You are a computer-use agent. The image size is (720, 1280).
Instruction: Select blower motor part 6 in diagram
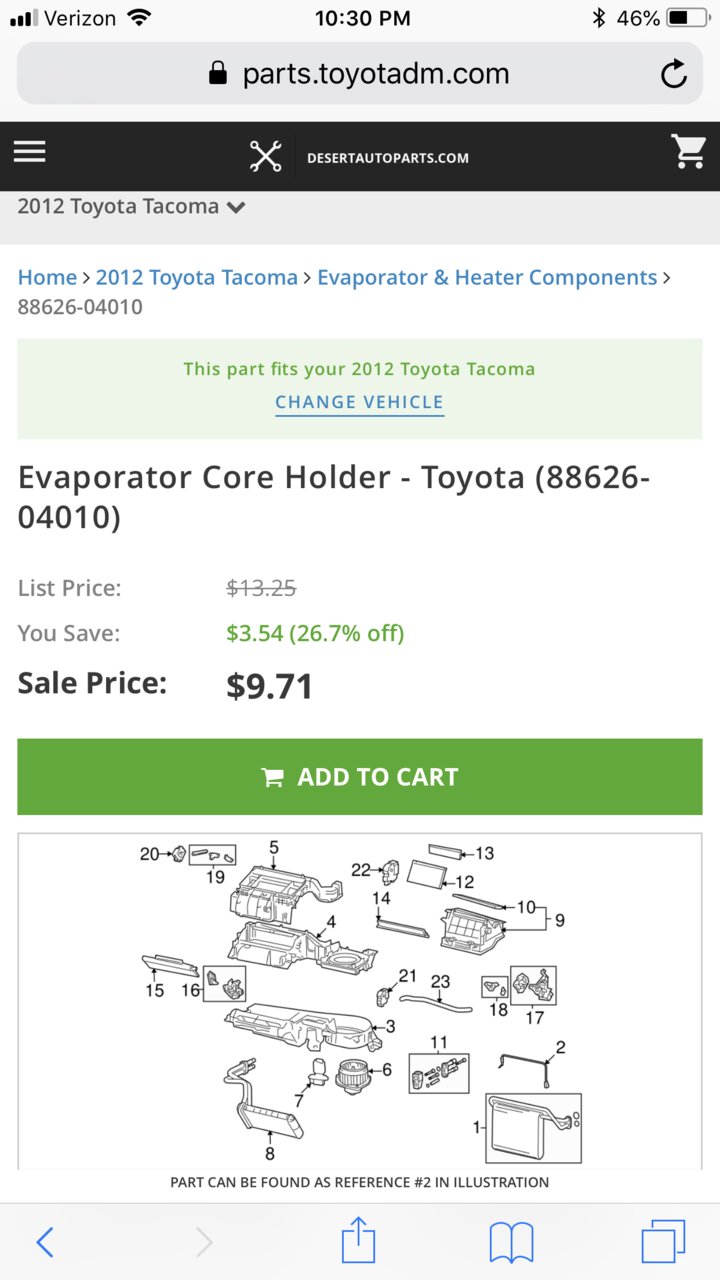click(x=351, y=1076)
